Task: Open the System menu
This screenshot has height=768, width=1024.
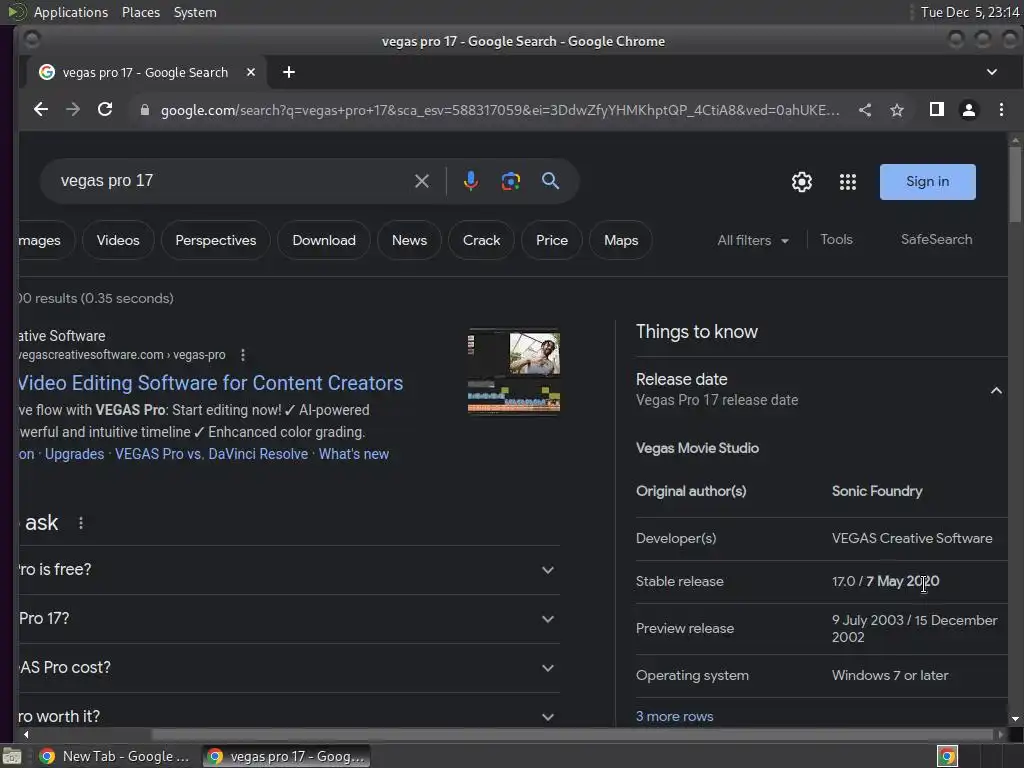Action: 195,12
